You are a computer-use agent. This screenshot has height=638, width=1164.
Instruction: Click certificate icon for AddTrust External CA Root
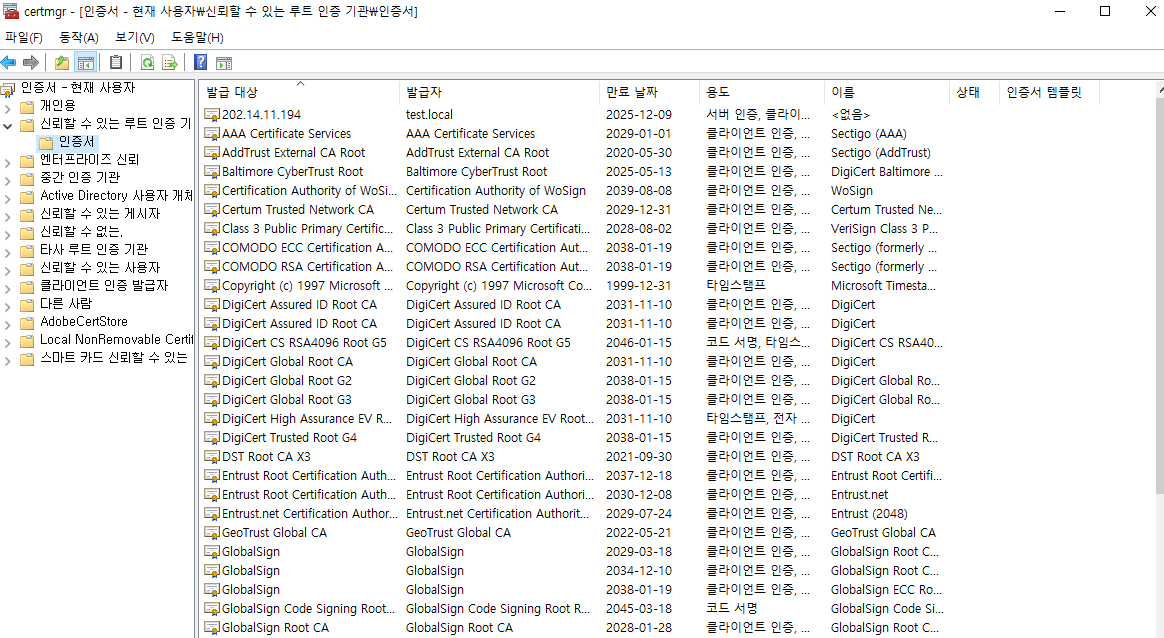click(x=212, y=152)
